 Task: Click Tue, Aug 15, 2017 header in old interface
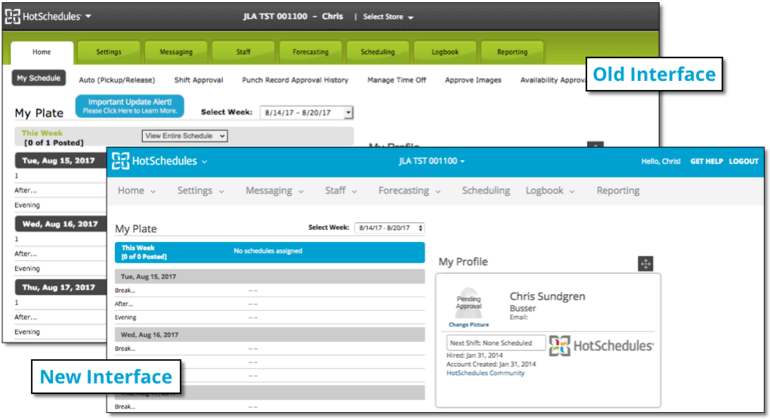tap(60, 161)
